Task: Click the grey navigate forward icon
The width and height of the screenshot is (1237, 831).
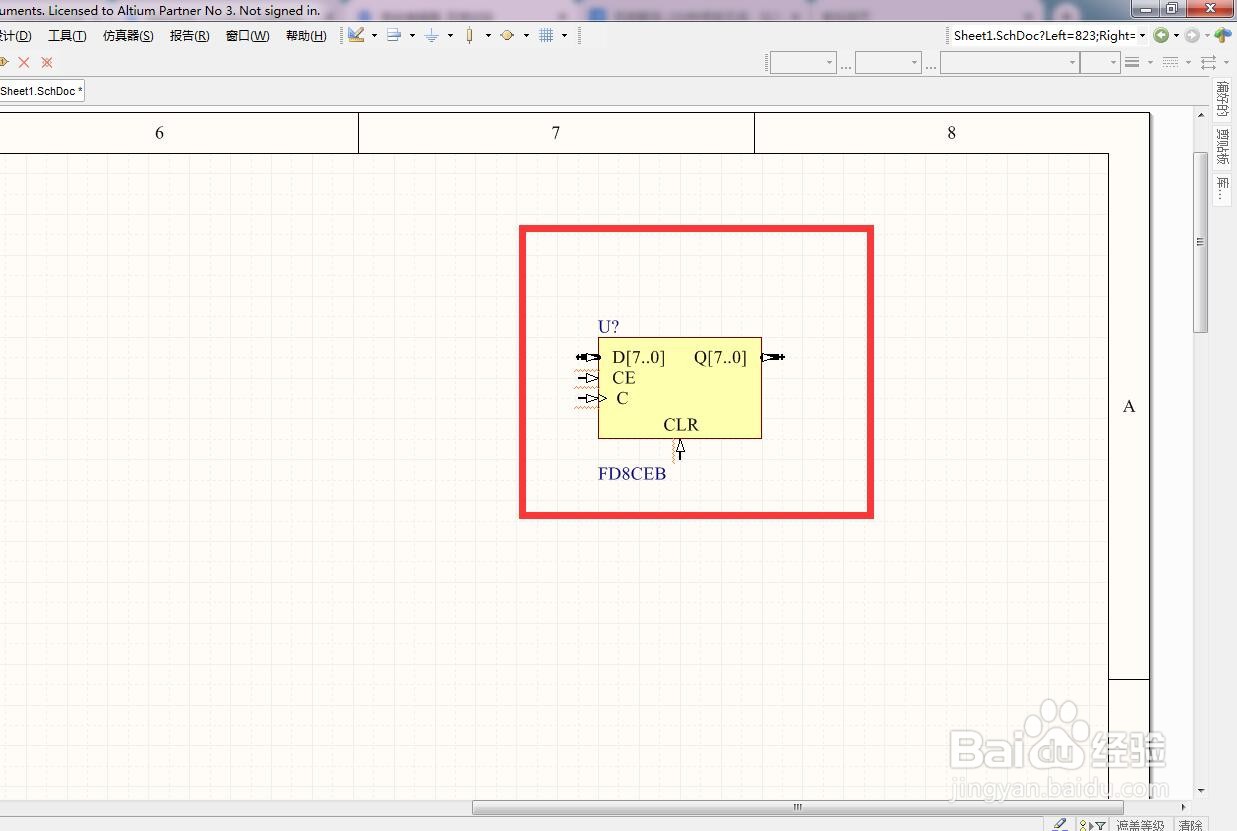Action: click(x=1192, y=35)
